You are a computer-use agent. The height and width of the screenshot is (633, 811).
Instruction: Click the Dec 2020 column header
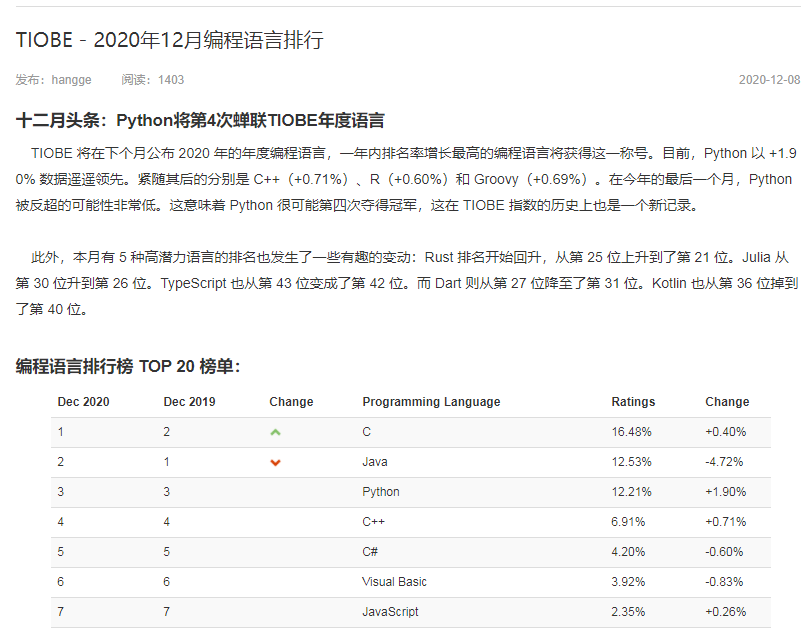(x=83, y=402)
